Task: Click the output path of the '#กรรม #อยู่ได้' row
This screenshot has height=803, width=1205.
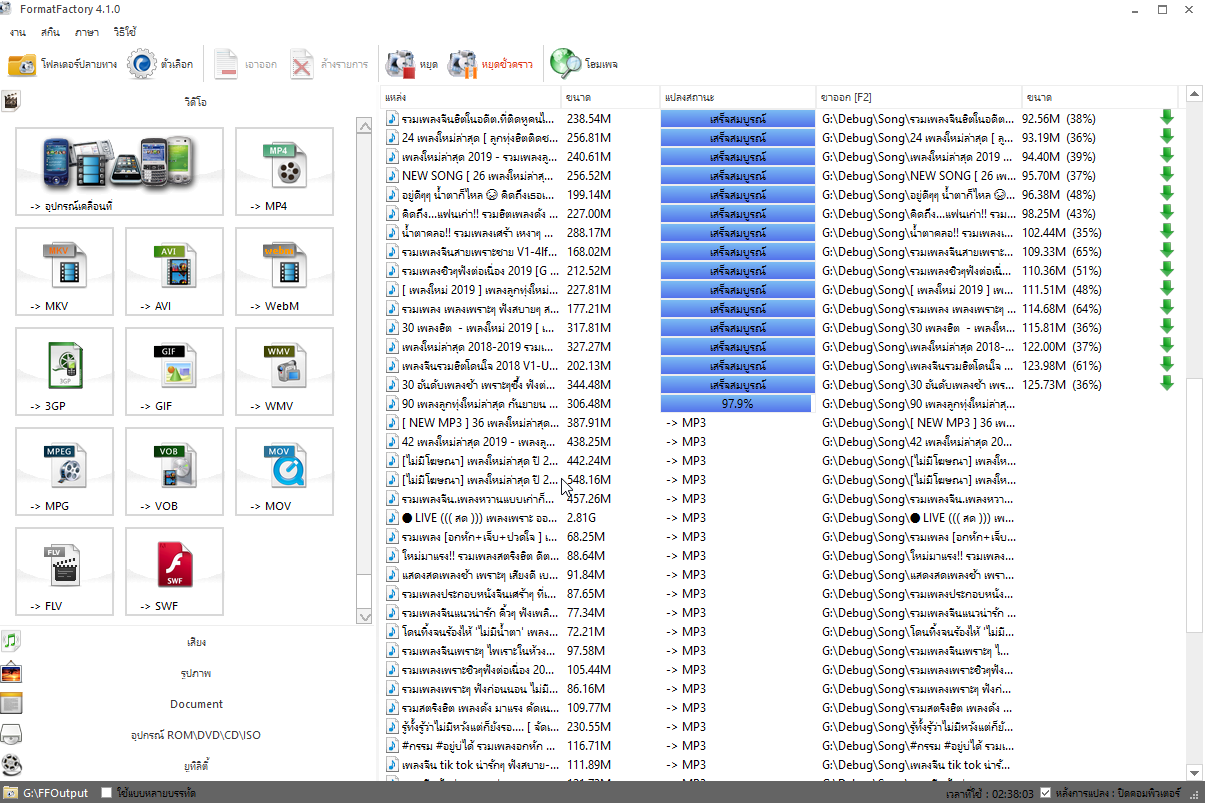Action: pos(918,745)
